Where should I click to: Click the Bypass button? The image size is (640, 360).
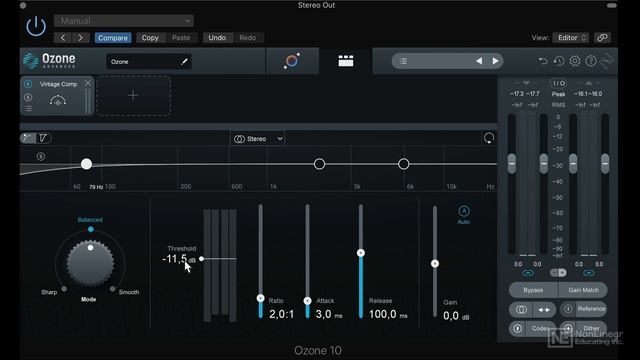pyautogui.click(x=533, y=290)
